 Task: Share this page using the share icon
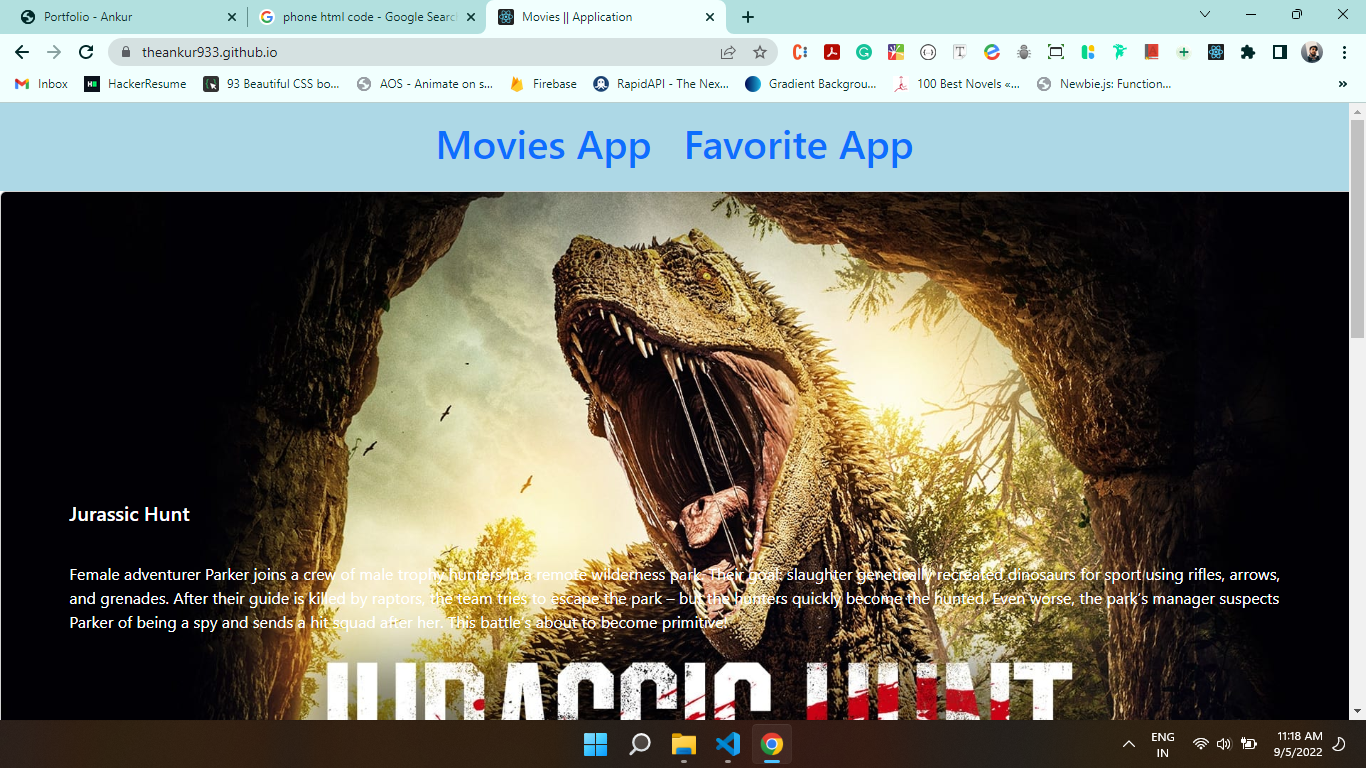[728, 52]
